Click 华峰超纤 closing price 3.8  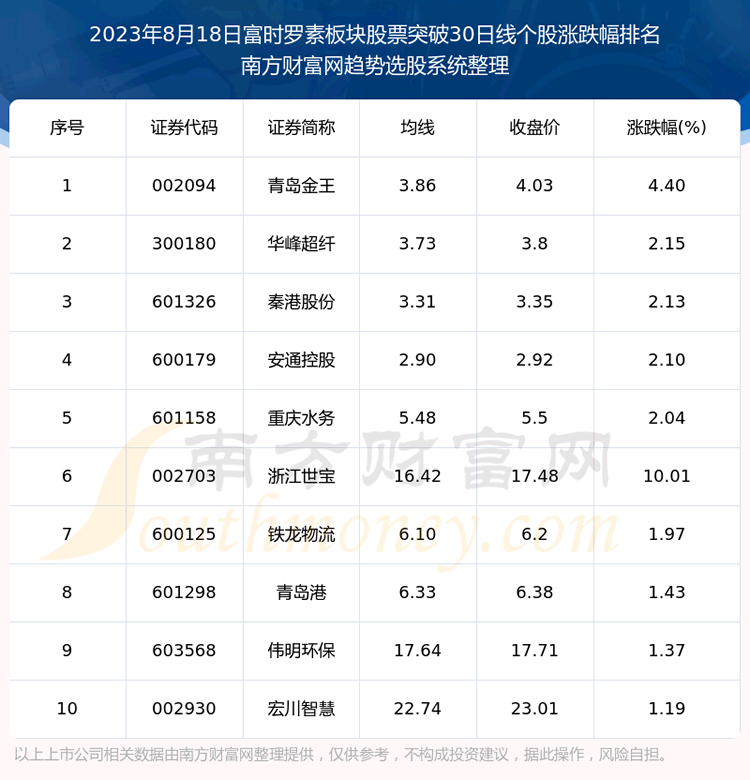tap(535, 244)
